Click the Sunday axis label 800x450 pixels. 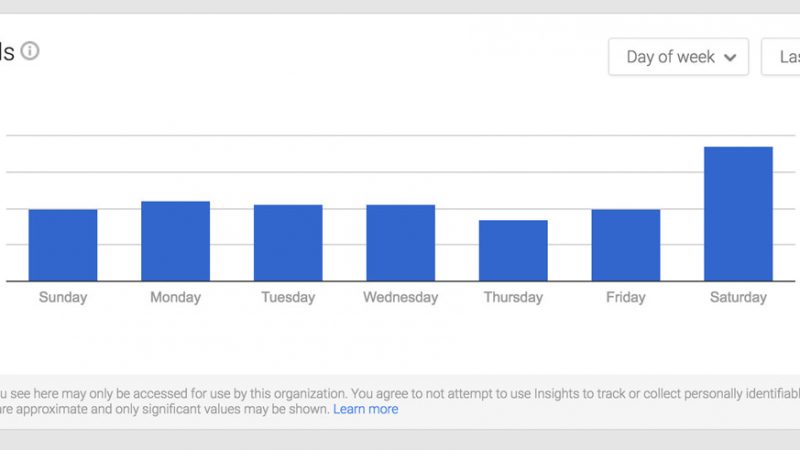(63, 297)
